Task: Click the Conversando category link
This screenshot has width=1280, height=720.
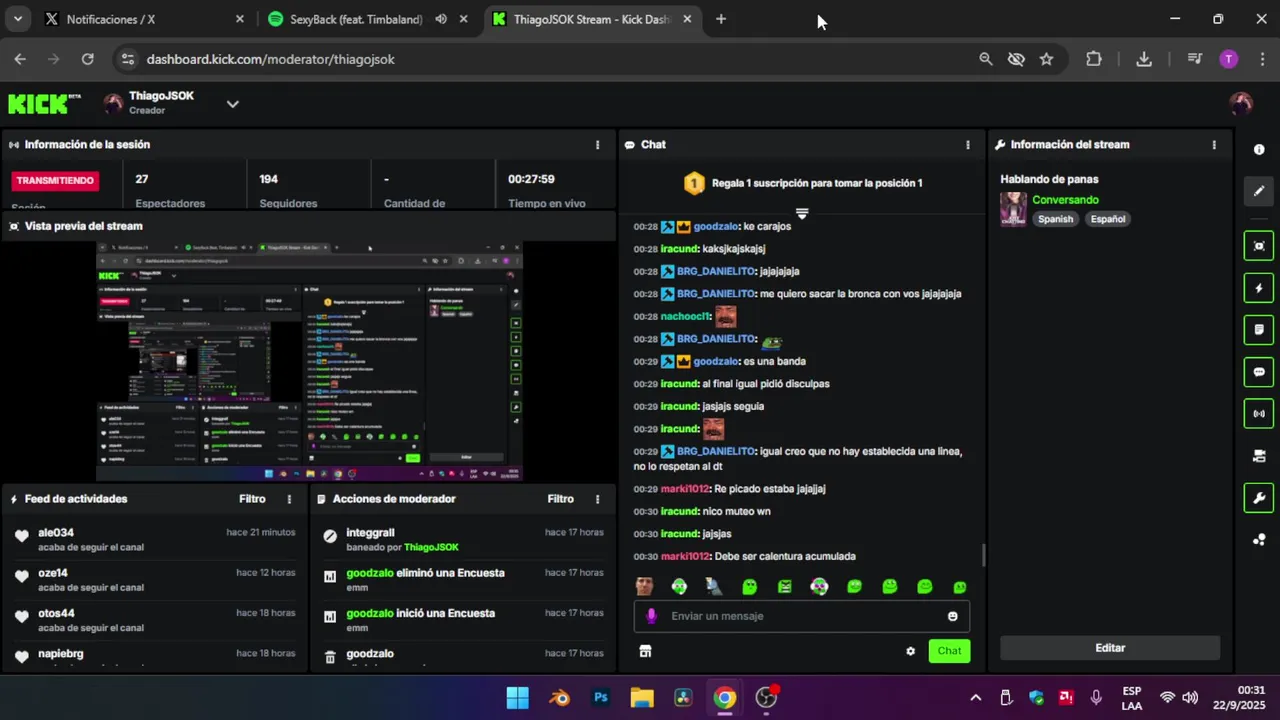Action: click(1065, 200)
